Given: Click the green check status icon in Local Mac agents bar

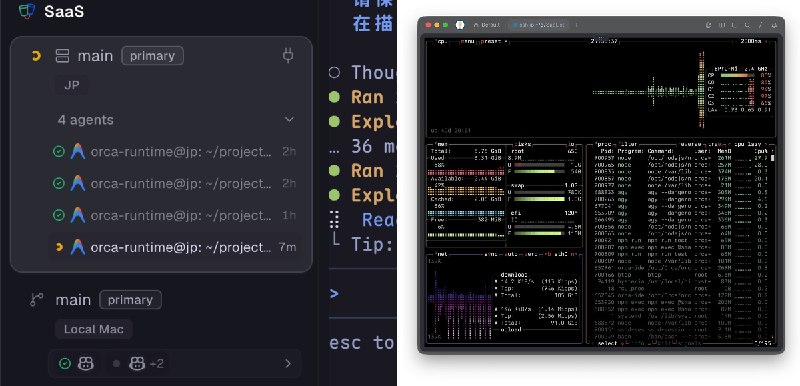Looking at the screenshot, I should click(x=65, y=364).
